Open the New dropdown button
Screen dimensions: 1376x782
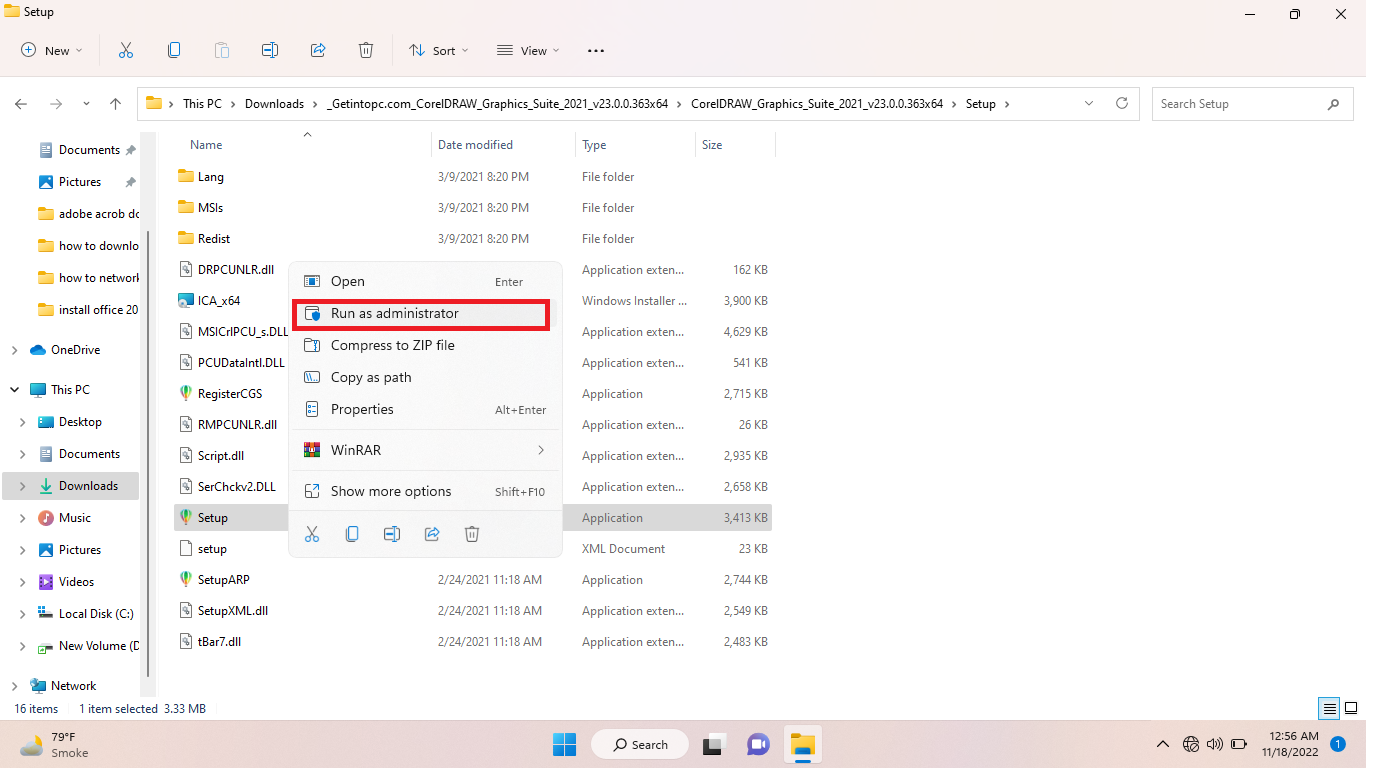point(52,50)
